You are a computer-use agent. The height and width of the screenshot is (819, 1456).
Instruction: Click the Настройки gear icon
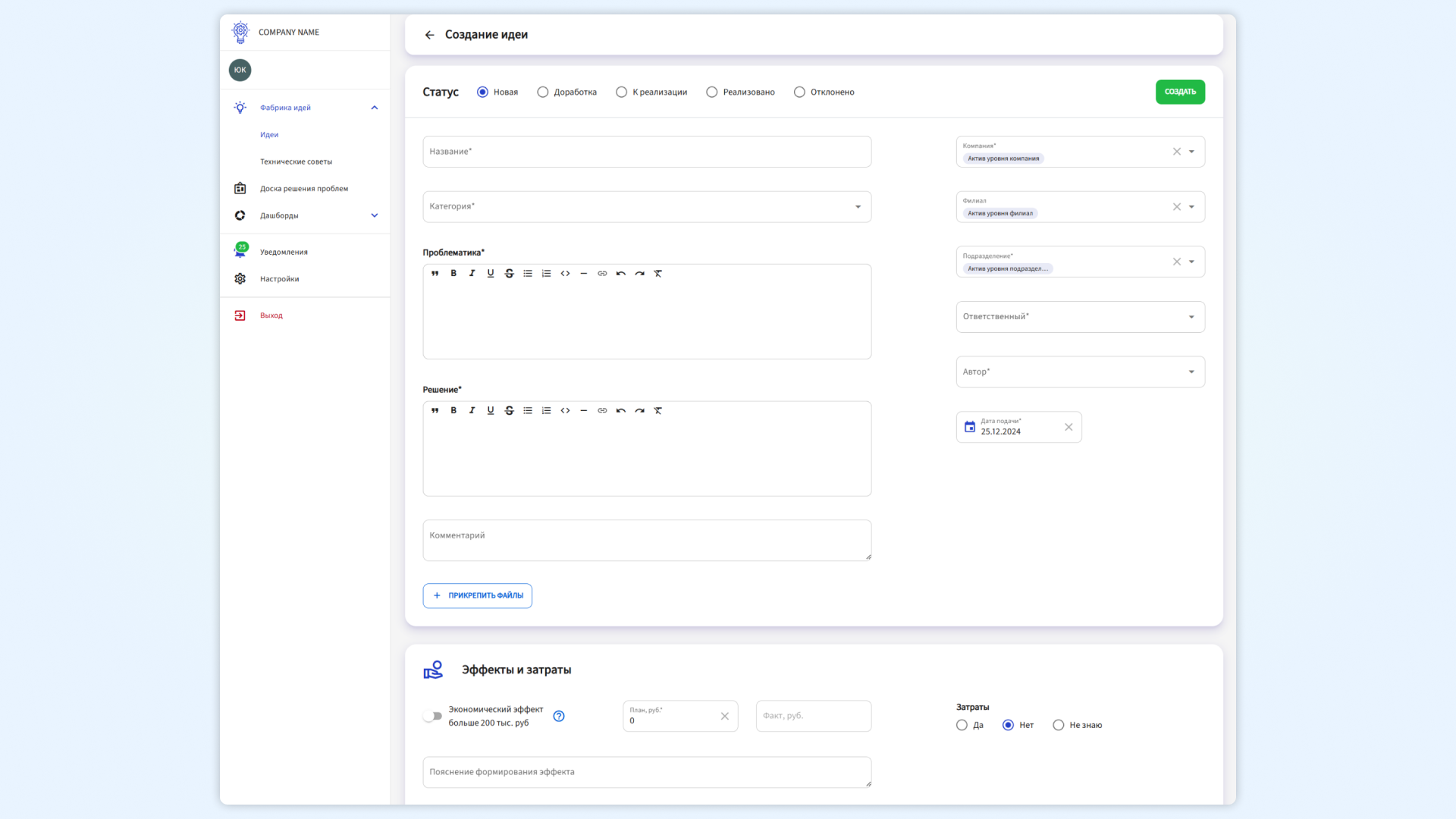click(x=240, y=279)
